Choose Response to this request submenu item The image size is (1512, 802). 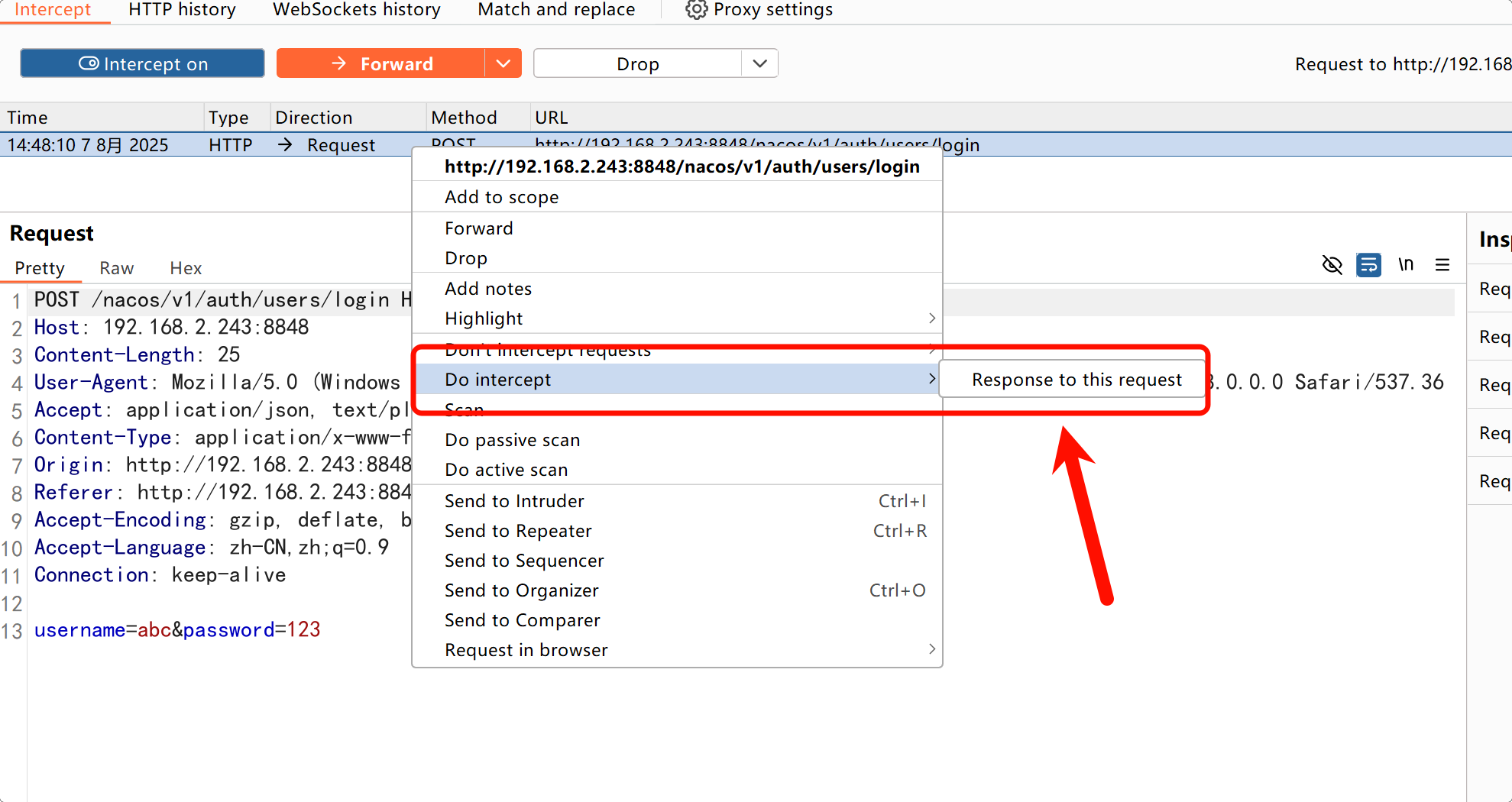(1076, 380)
